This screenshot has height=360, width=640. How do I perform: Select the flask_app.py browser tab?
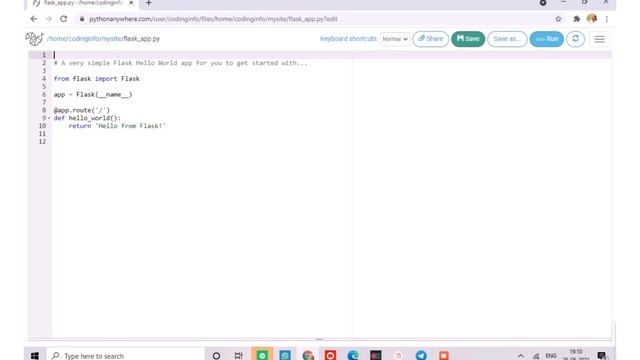tap(83, 3)
